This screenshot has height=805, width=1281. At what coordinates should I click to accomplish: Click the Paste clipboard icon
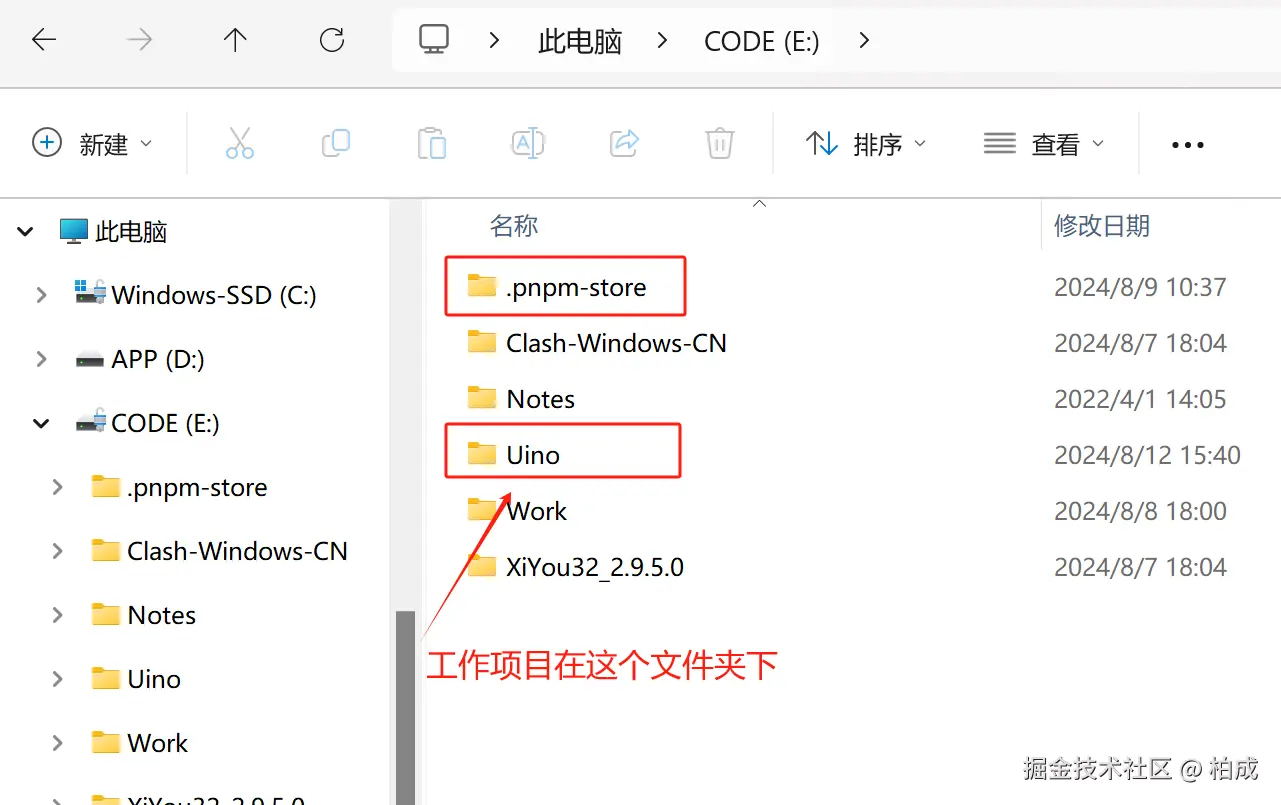[x=432, y=144]
